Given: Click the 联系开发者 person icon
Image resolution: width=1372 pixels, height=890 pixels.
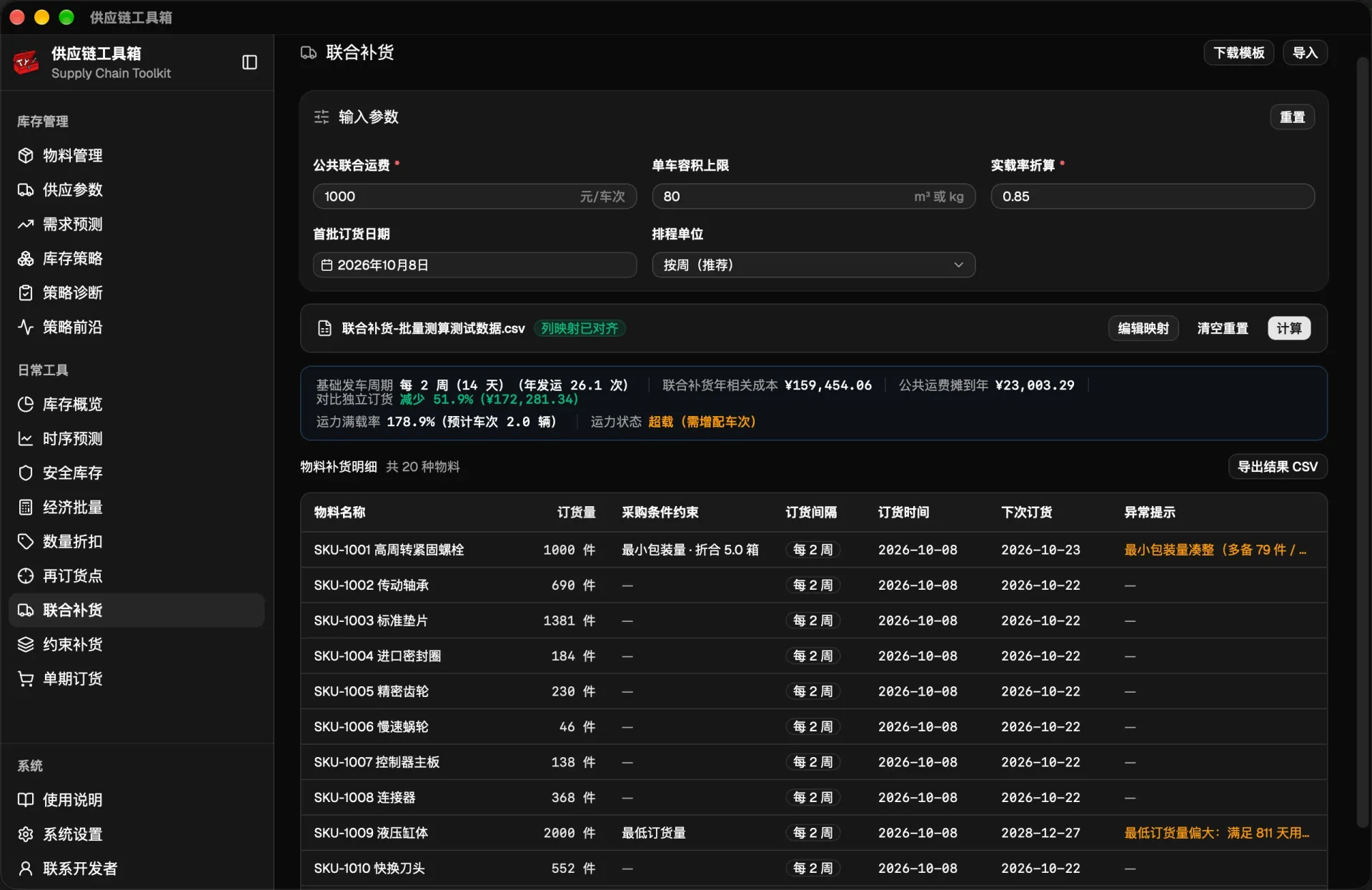Looking at the screenshot, I should point(26,868).
